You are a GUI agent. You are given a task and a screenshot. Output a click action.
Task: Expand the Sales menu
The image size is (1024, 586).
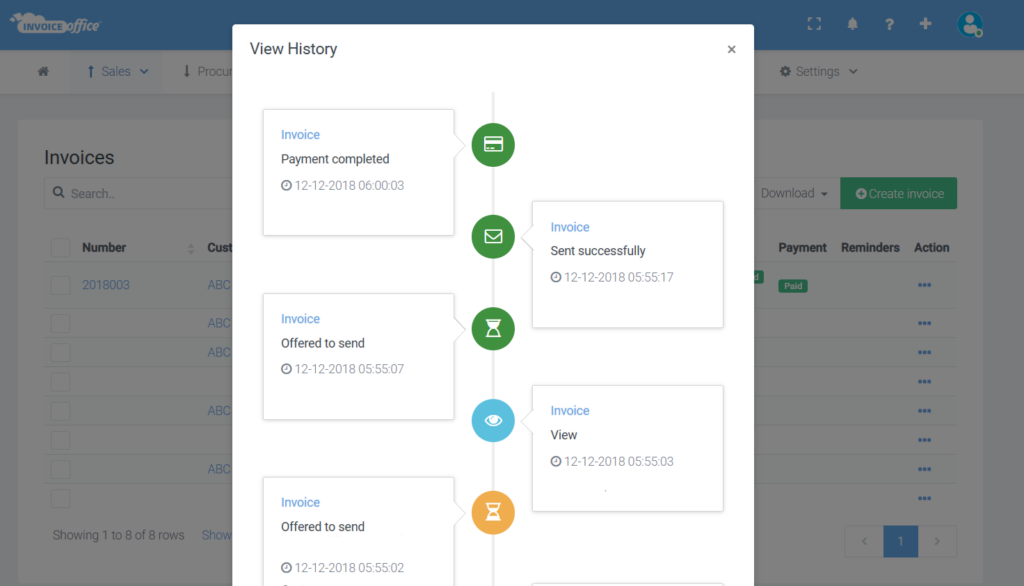tap(118, 71)
